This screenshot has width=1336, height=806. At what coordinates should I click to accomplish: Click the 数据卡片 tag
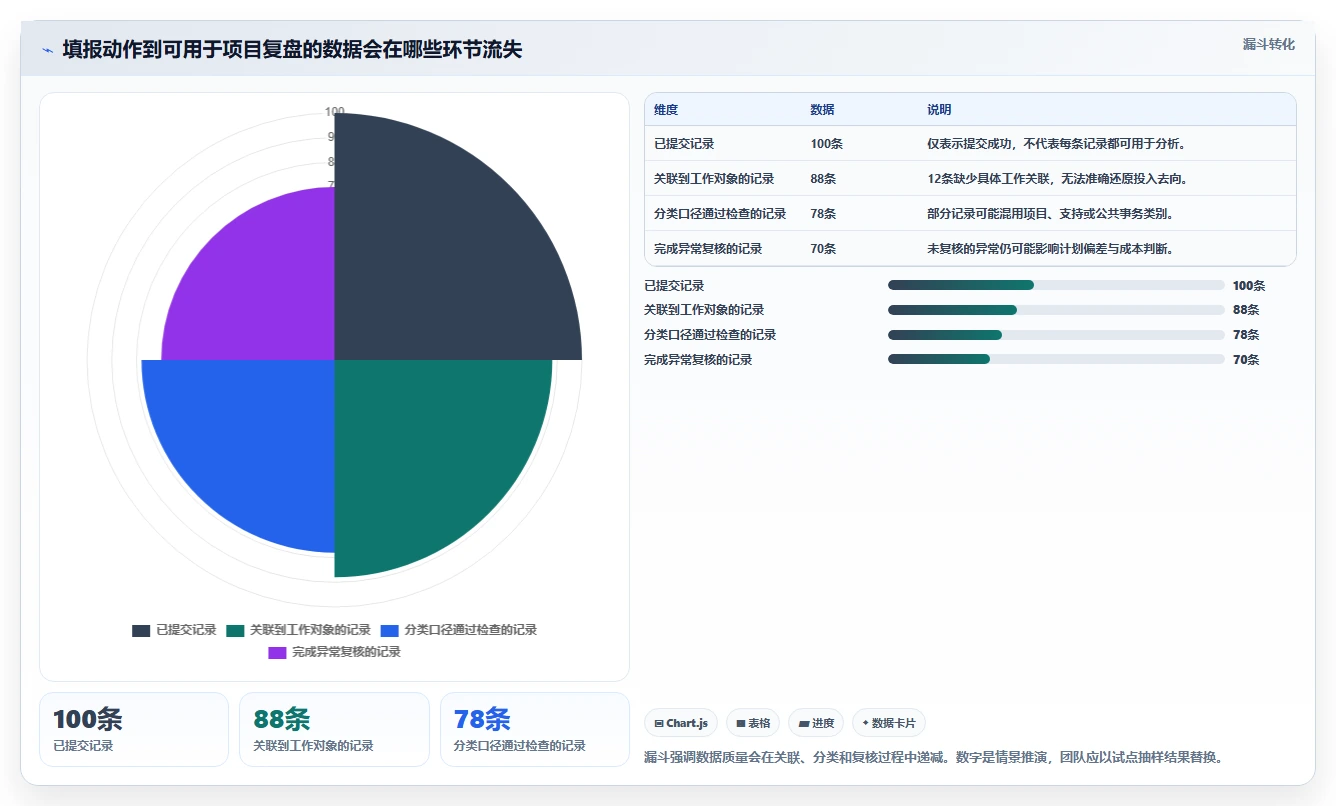(889, 723)
